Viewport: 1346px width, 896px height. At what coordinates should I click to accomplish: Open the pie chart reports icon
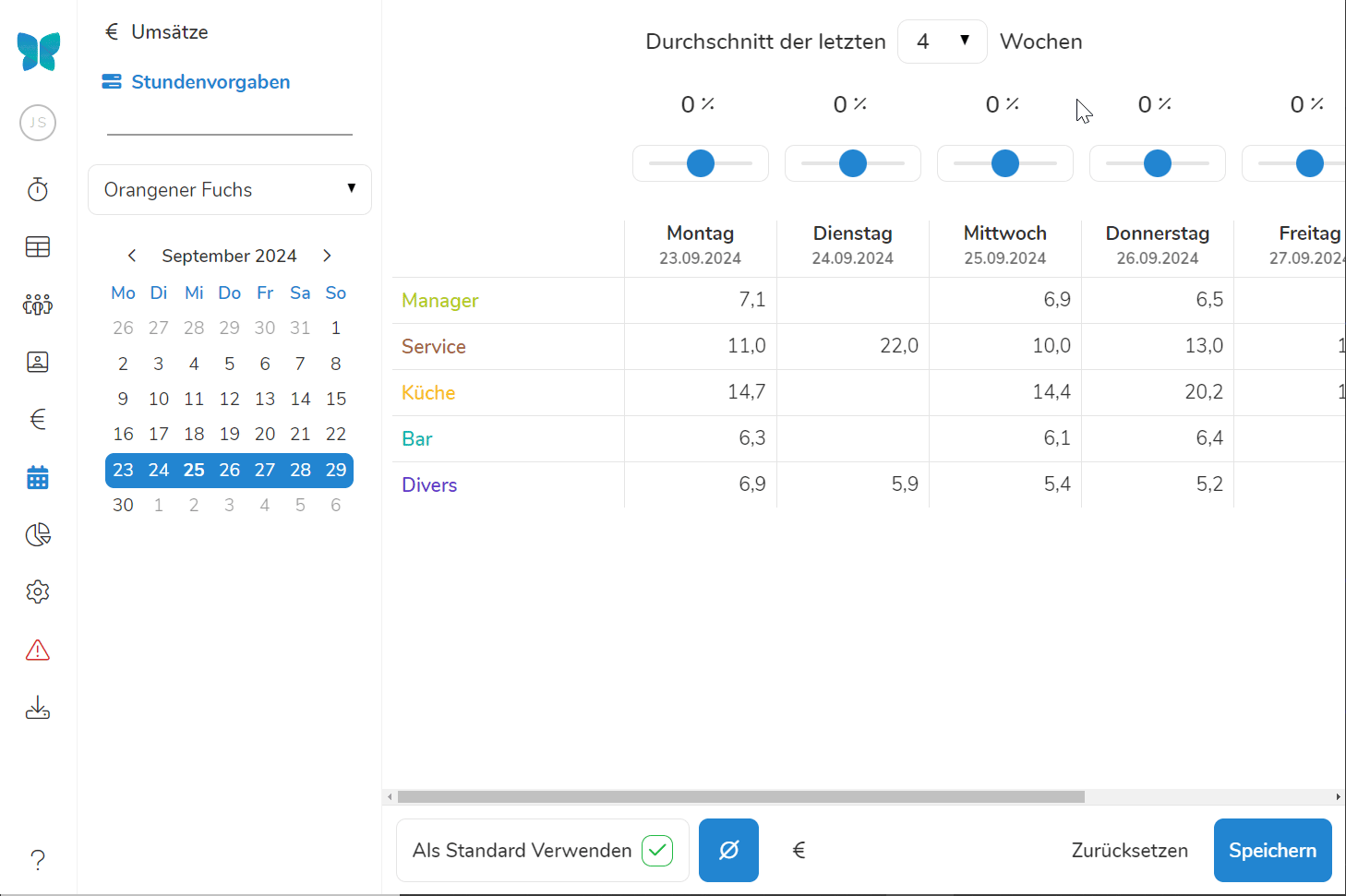coord(38,534)
